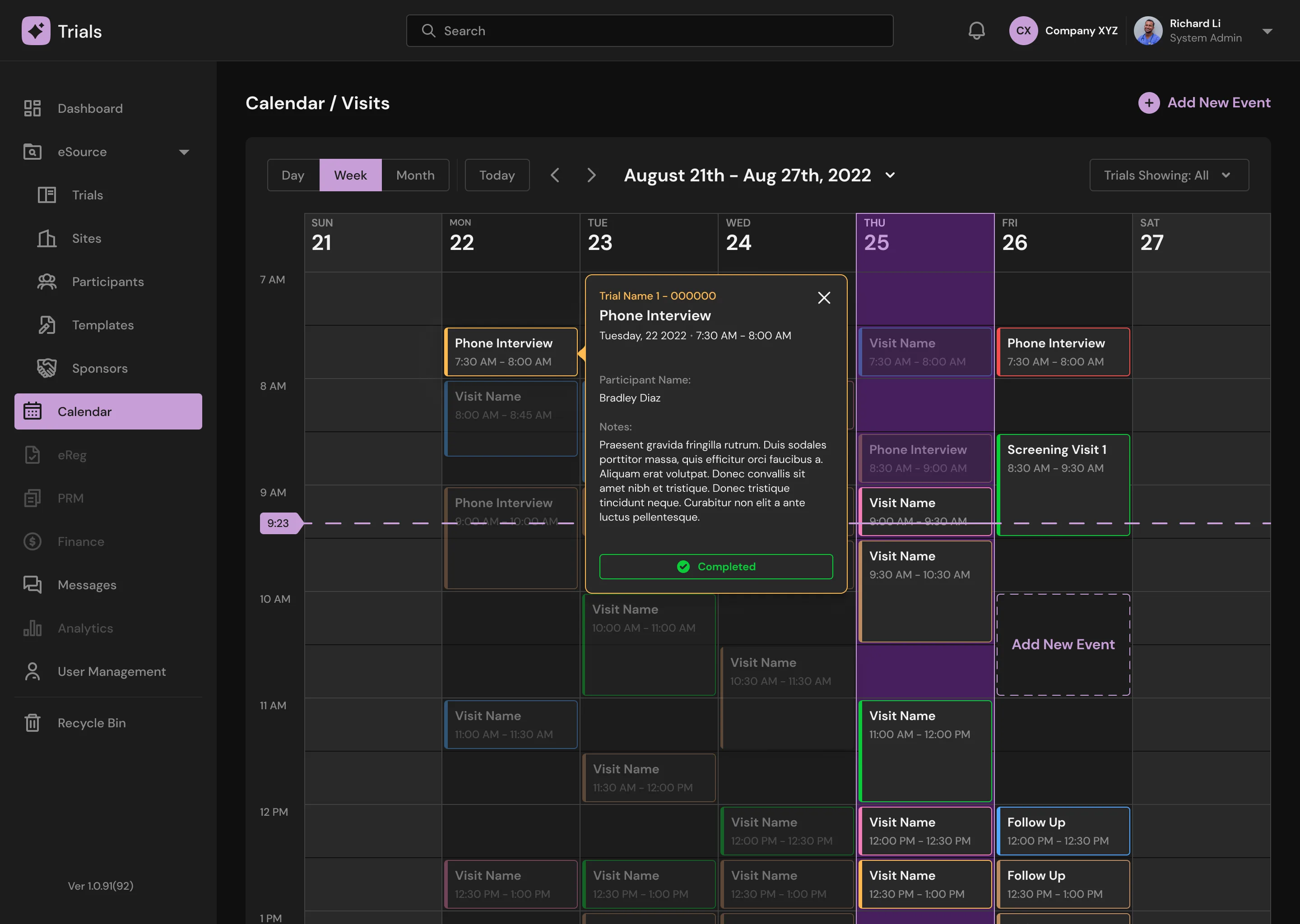The image size is (1300, 924).
Task: Click the Completed status button
Action: tap(716, 567)
